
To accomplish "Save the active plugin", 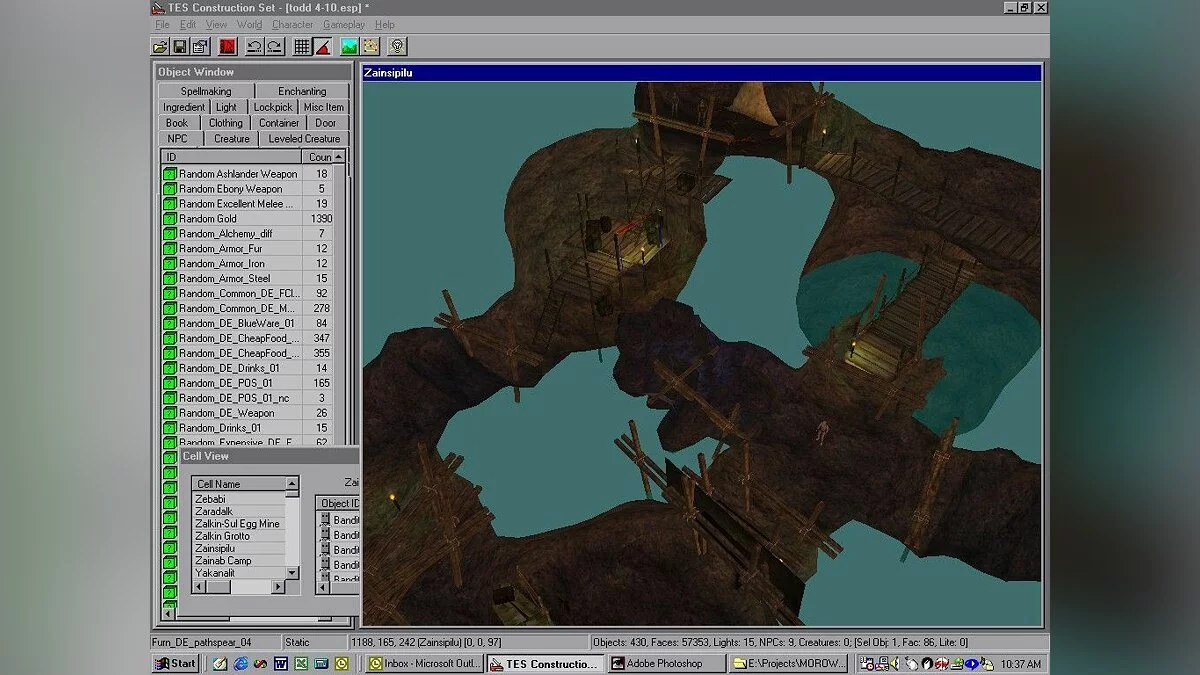I will click(180, 45).
